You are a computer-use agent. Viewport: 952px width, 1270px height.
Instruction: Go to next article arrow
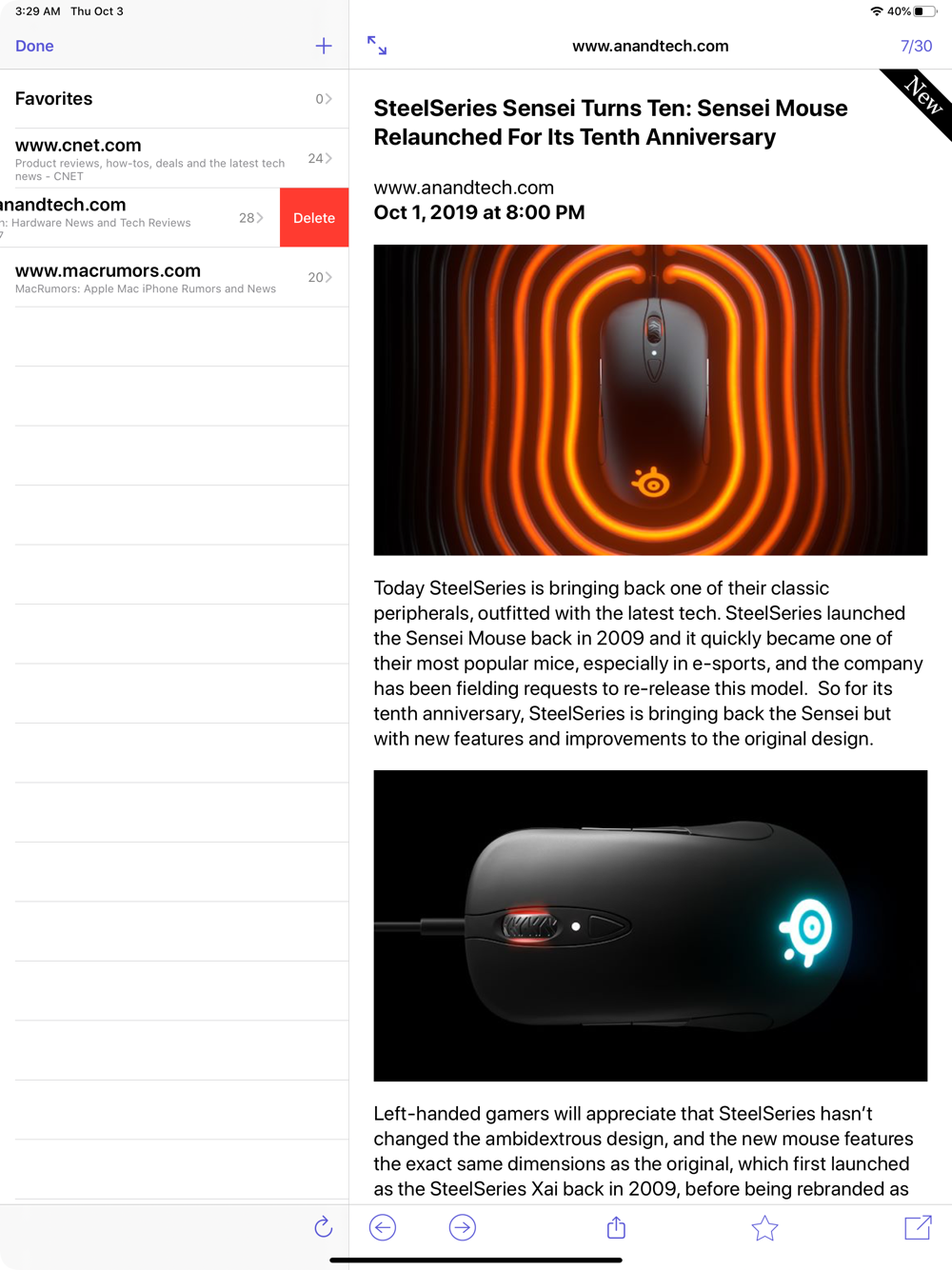click(463, 1228)
